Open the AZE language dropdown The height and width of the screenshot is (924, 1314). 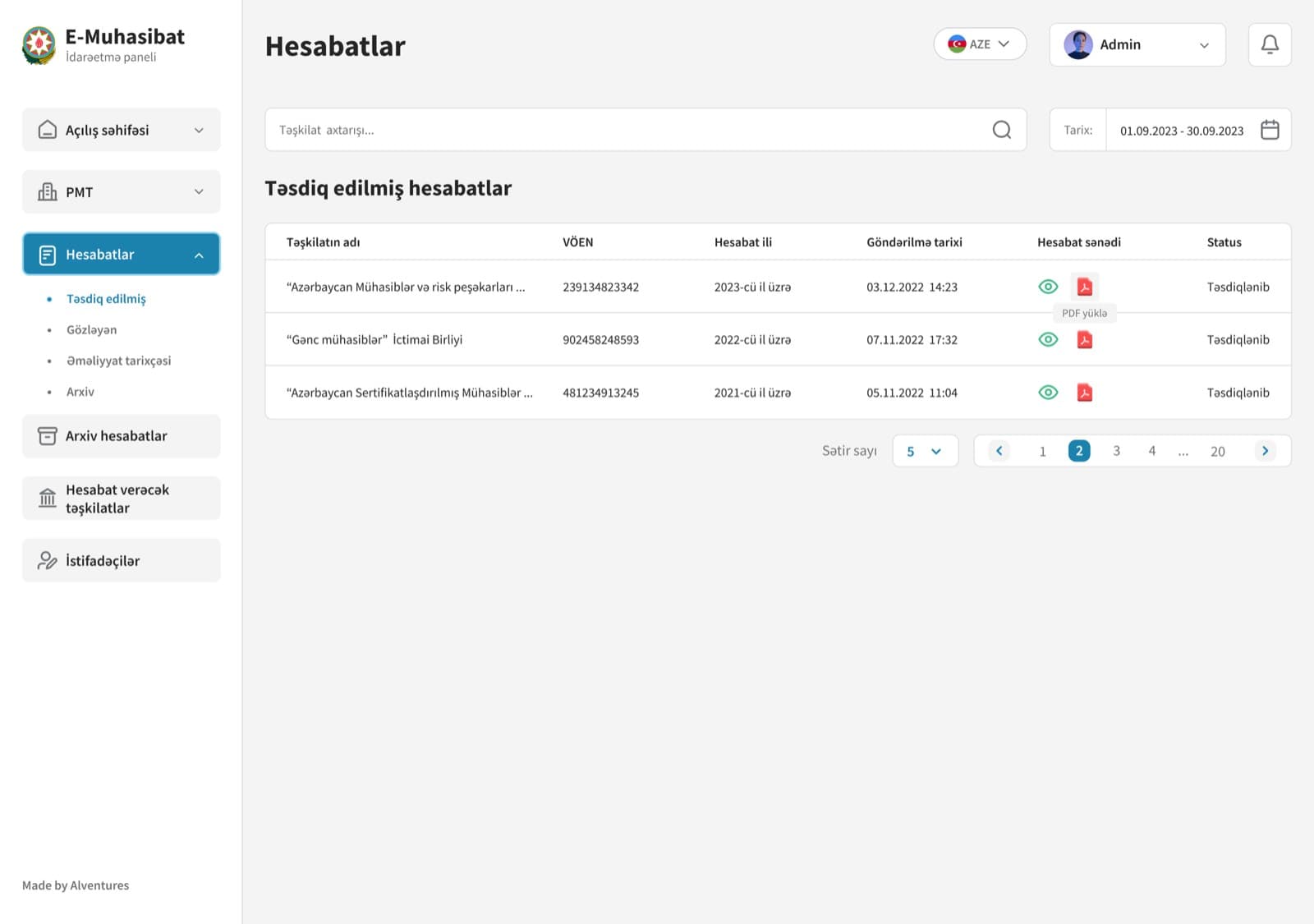tap(980, 44)
